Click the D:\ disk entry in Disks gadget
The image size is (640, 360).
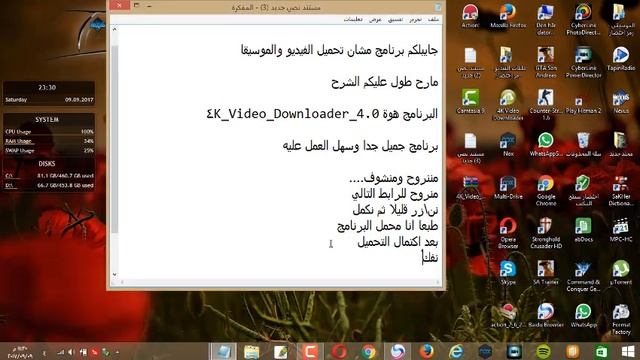pyautogui.click(x=49, y=185)
